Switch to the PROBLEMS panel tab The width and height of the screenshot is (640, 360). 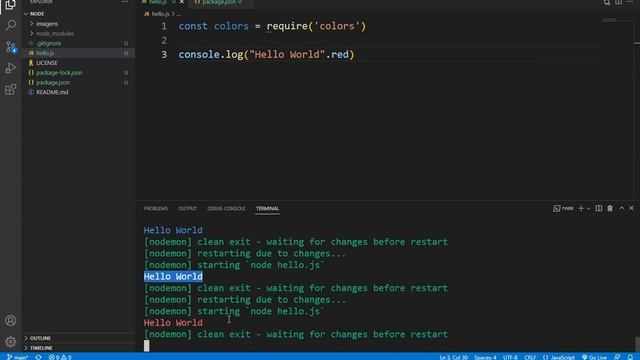[x=156, y=209]
